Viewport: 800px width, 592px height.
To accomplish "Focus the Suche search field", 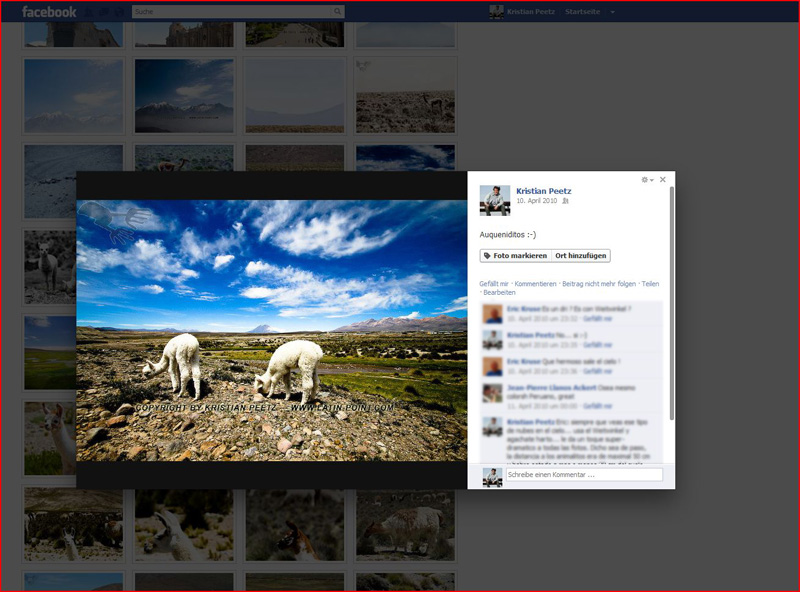I will click(x=232, y=11).
